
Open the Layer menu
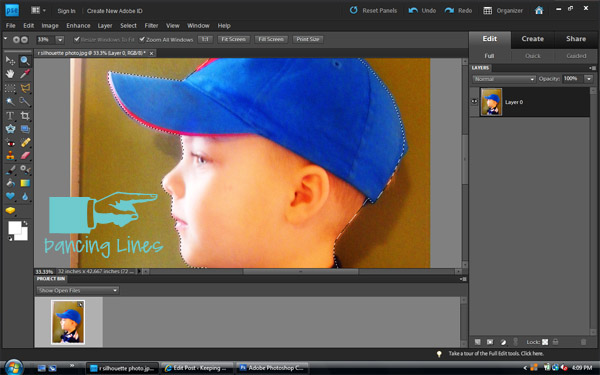[x=105, y=26]
